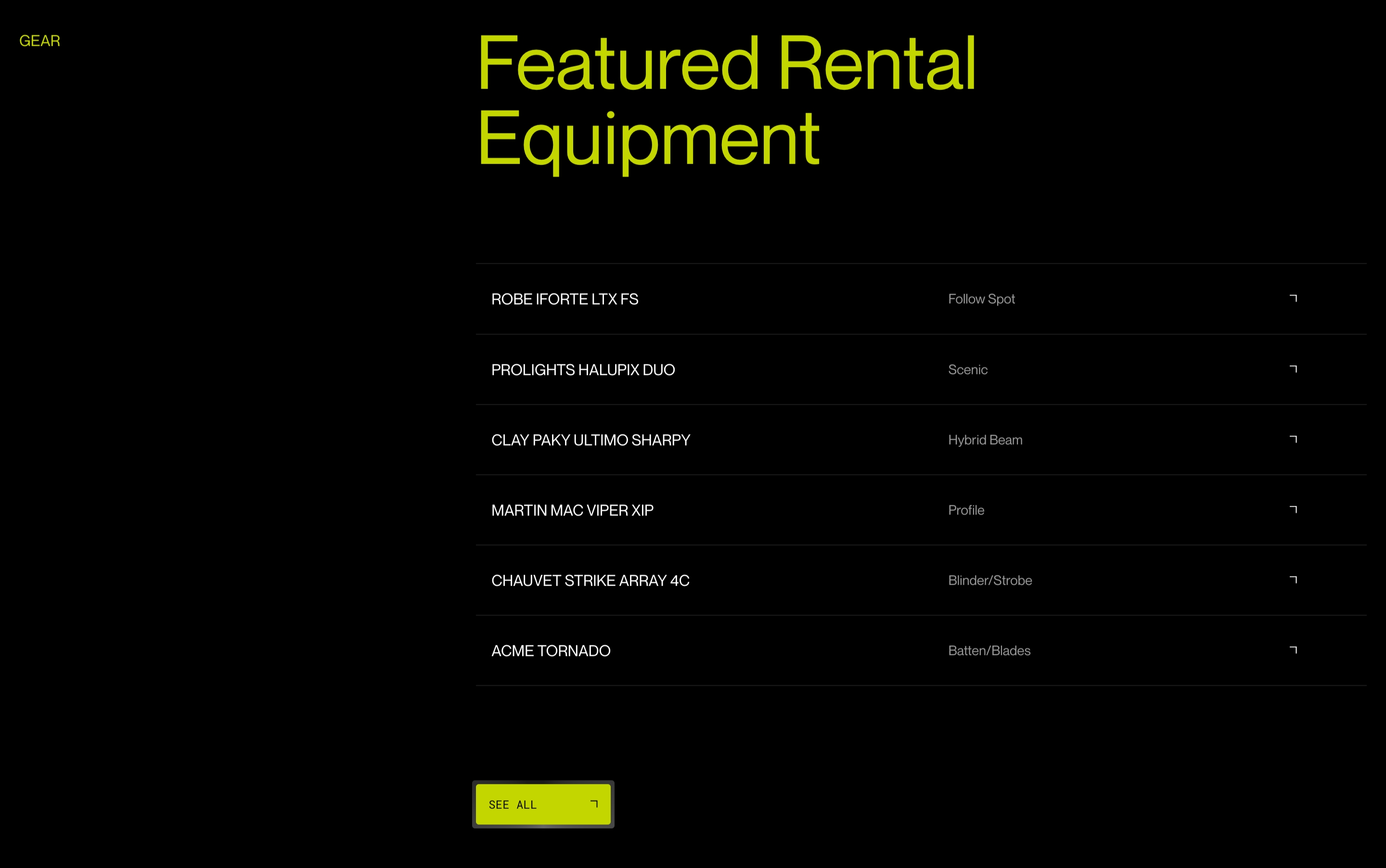Click the arrow icon in the Blinder/Strobe row
Viewport: 1386px width, 868px height.
pyautogui.click(x=1293, y=579)
